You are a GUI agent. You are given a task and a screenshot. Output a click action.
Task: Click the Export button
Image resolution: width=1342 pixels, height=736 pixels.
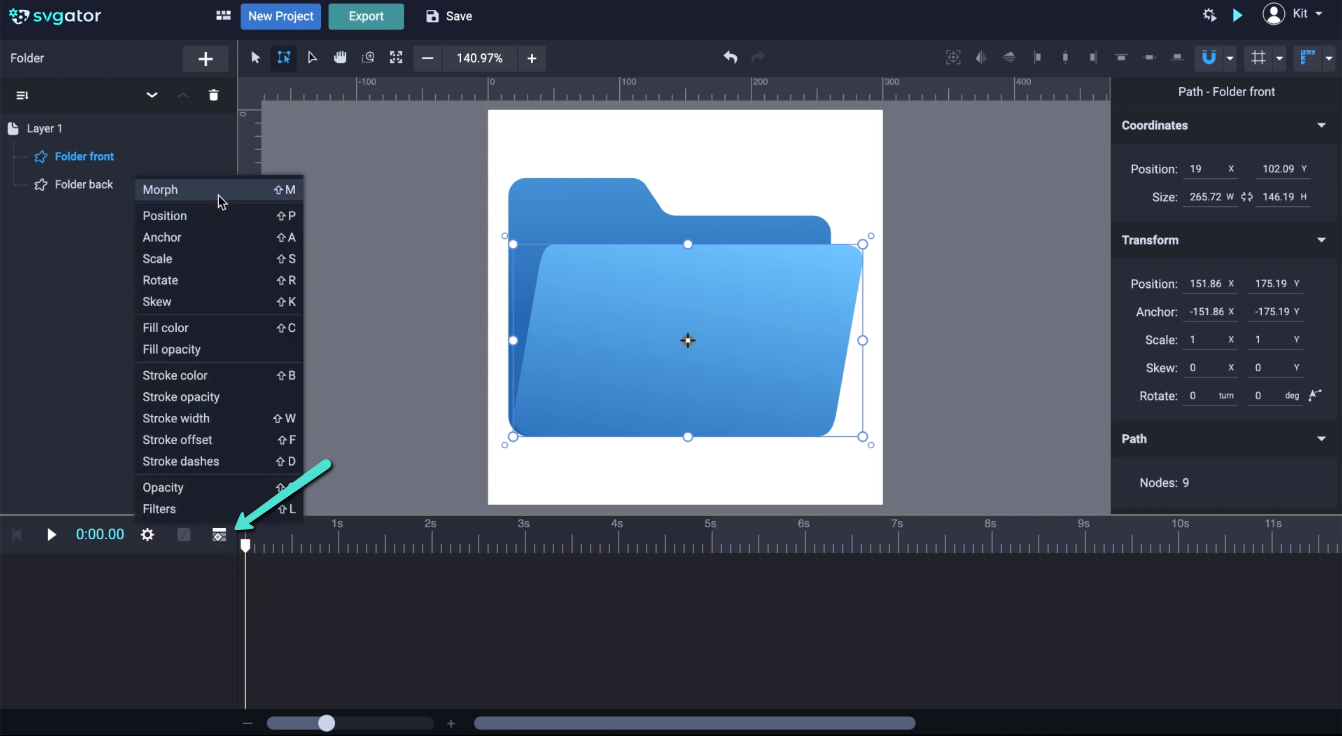pyautogui.click(x=366, y=16)
